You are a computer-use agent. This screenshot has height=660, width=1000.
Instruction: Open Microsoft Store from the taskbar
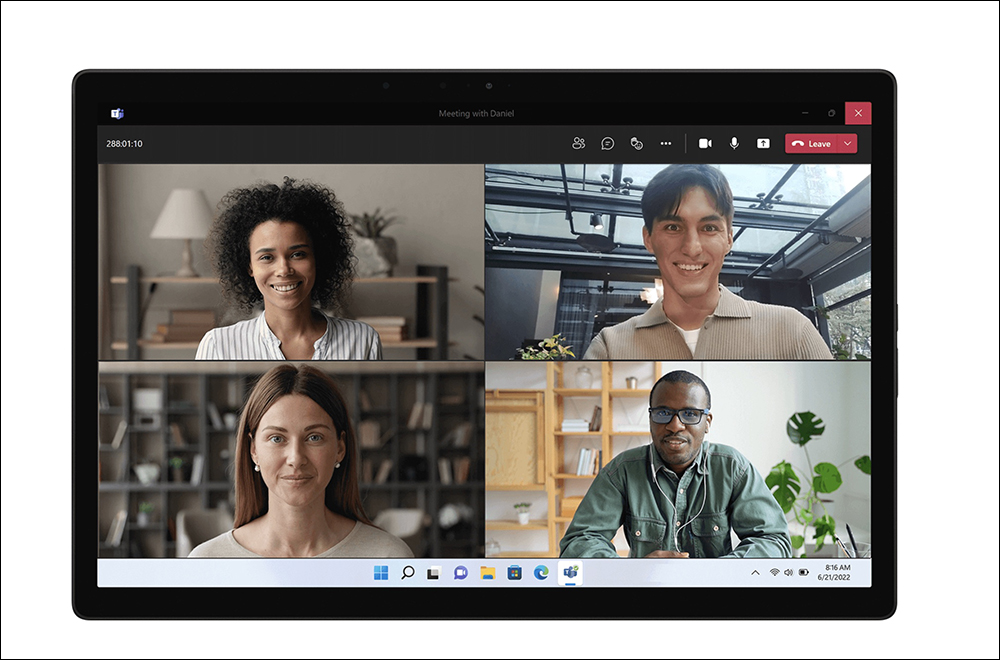click(514, 573)
